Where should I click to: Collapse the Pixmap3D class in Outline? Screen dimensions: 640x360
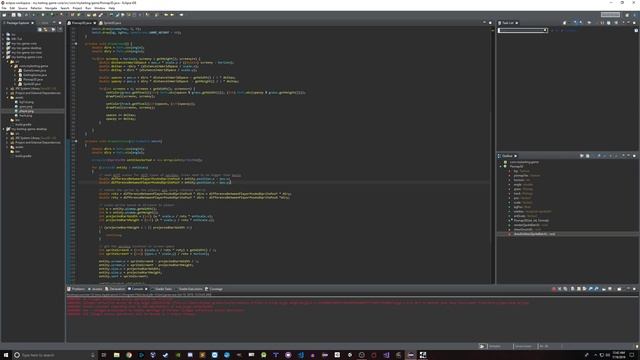pos(501,167)
